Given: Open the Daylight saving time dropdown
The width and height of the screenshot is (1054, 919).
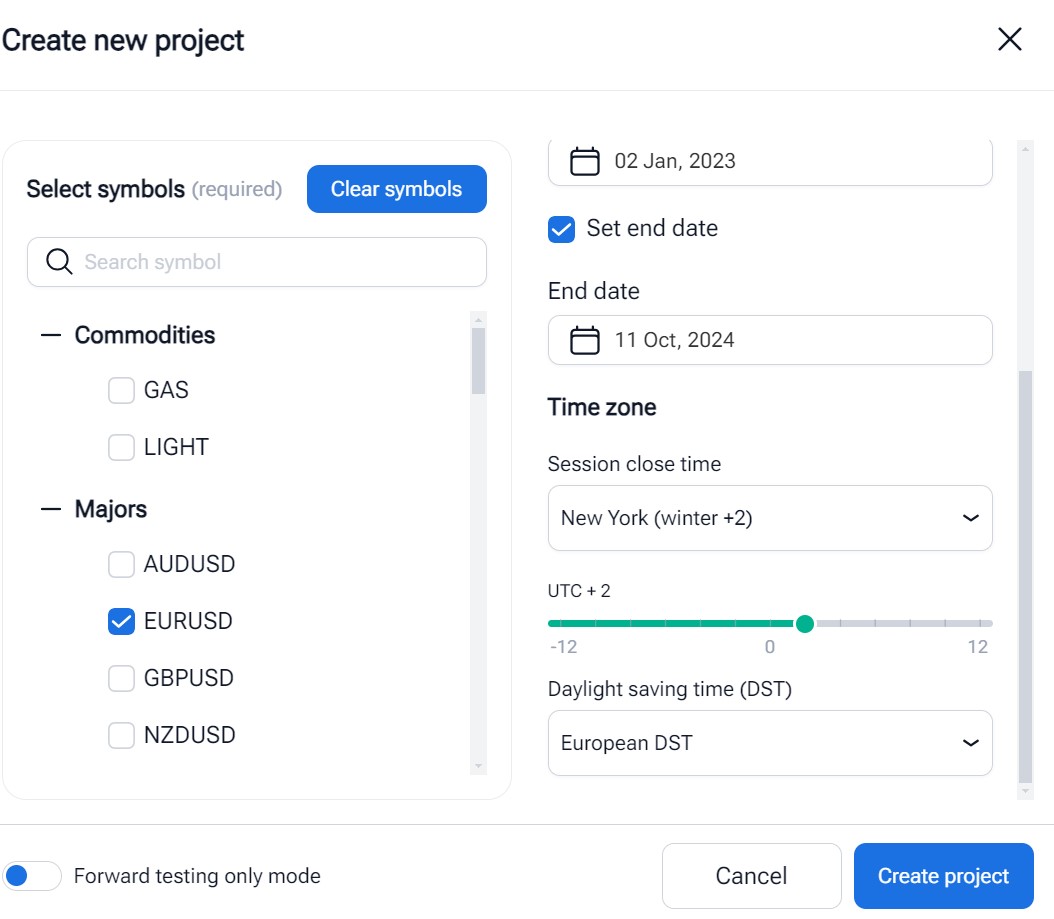Looking at the screenshot, I should pyautogui.click(x=770, y=743).
